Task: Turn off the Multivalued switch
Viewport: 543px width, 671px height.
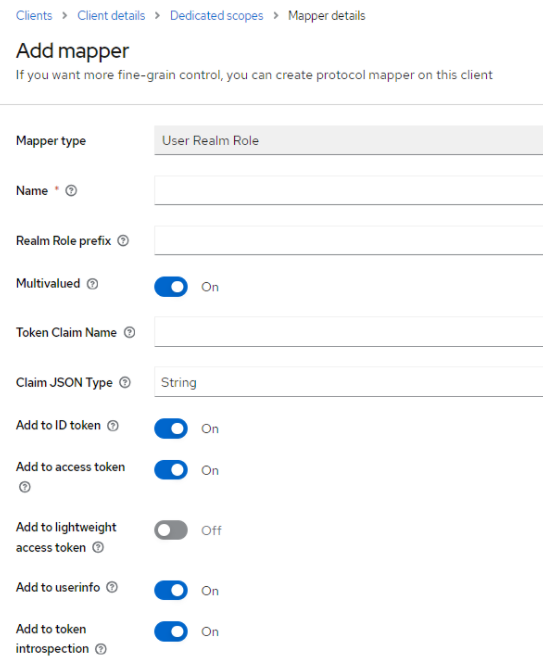Action: pos(171,287)
